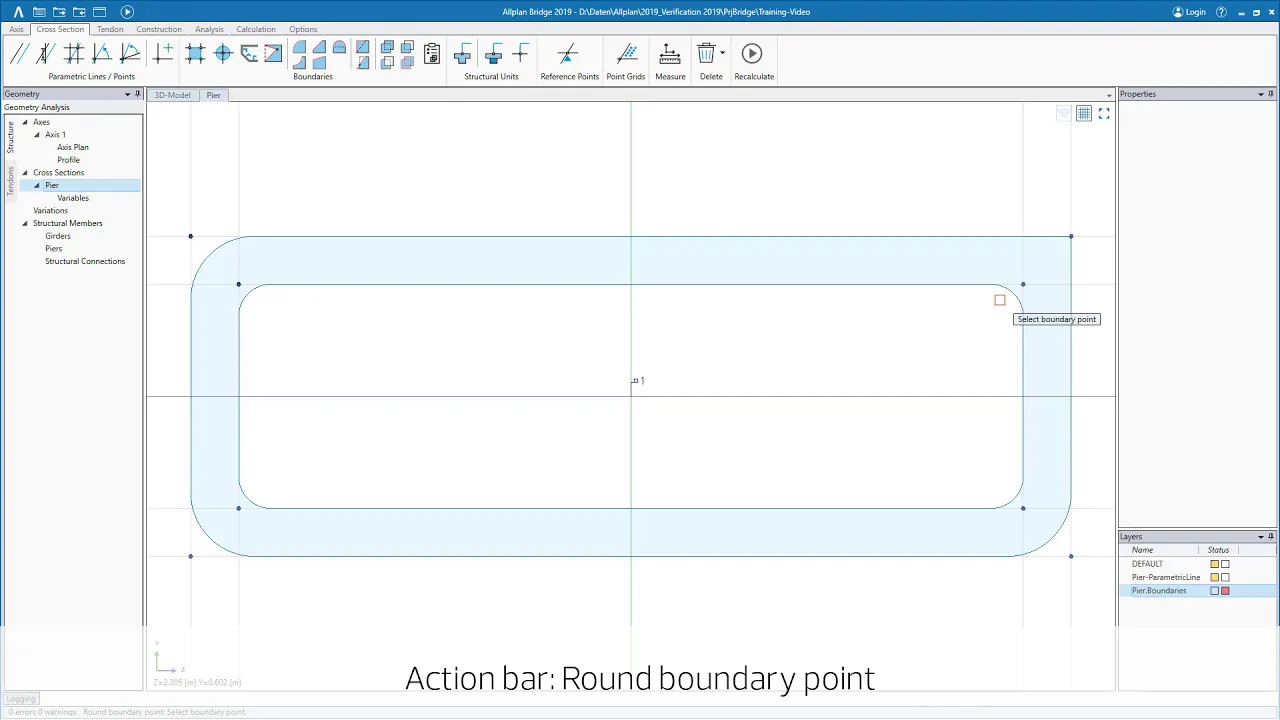Click the third Structural Units T icon
The width and height of the screenshot is (1280, 720).
520,53
